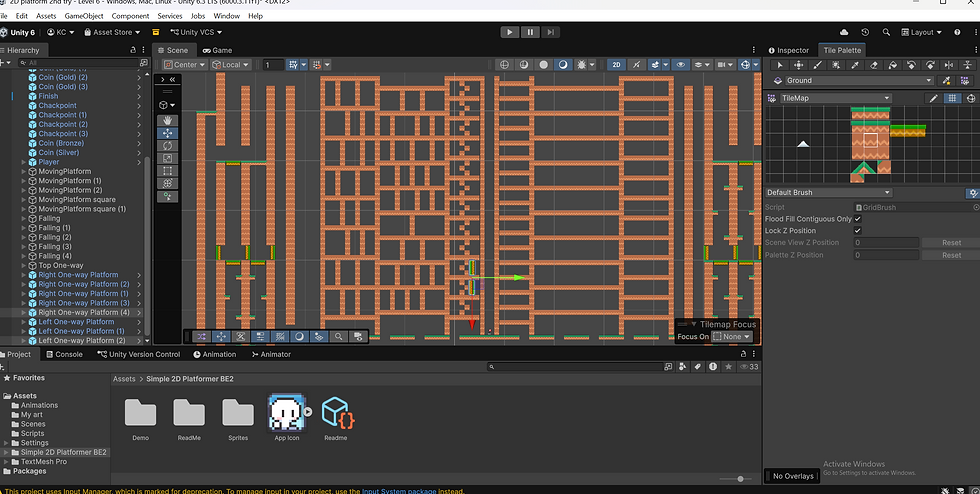Select the Hand view tool
This screenshot has width=980, height=494.
click(168, 120)
